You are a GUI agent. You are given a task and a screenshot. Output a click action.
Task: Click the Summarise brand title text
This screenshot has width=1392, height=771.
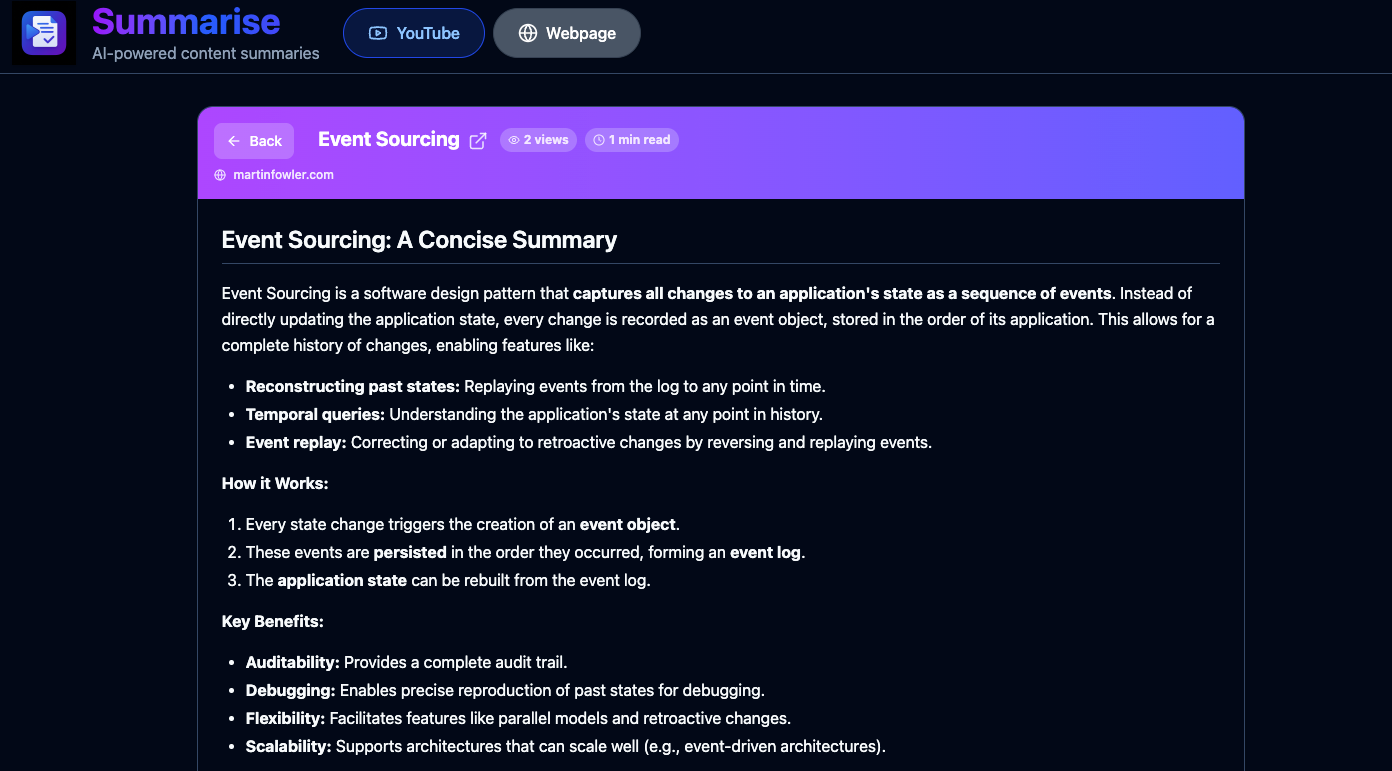pyautogui.click(x=186, y=21)
